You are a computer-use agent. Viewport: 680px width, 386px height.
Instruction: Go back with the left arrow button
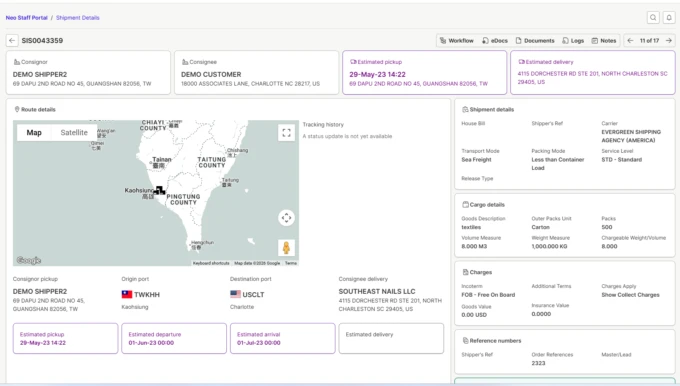click(12, 40)
